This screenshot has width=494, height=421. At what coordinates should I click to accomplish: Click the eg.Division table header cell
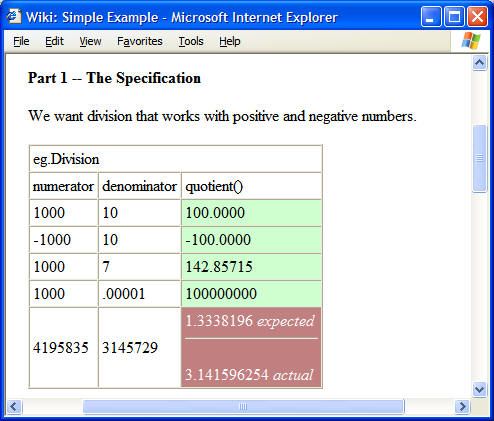[176, 159]
